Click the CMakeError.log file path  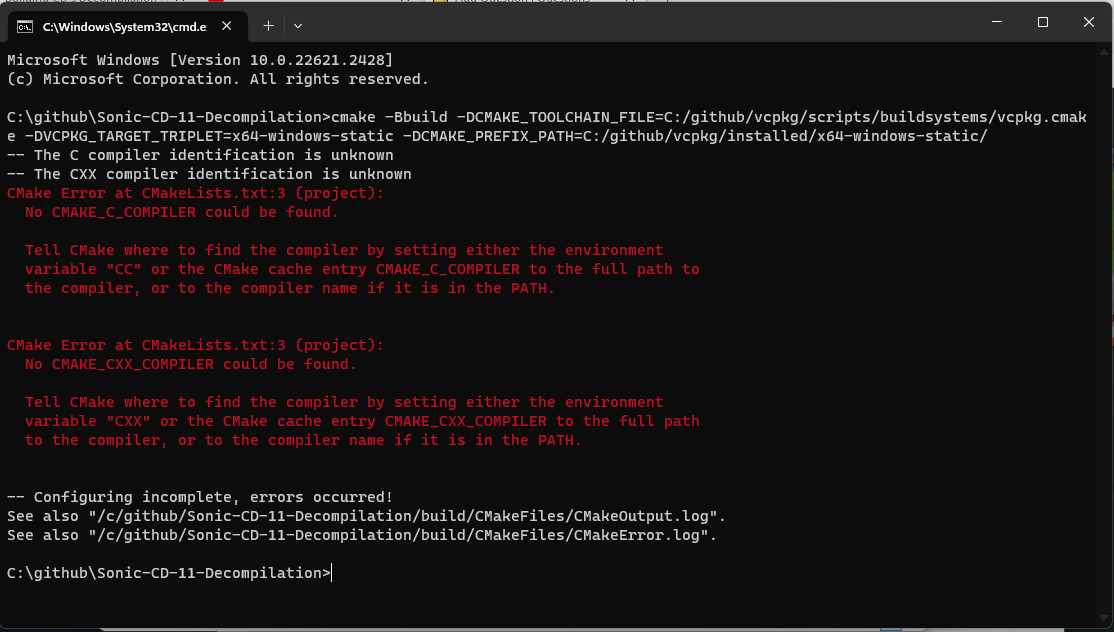403,535
